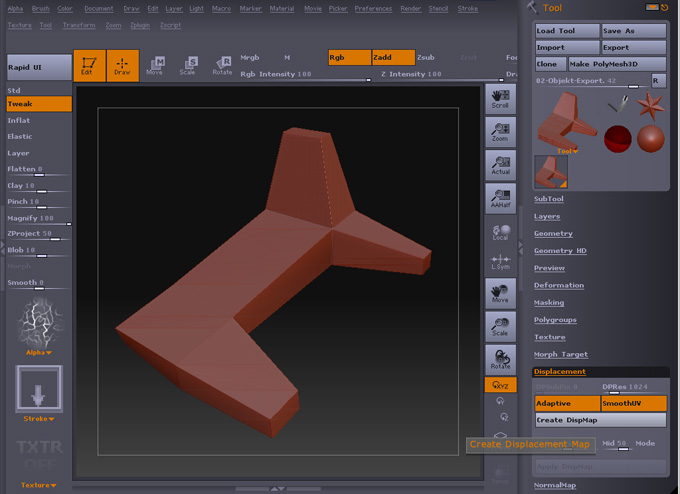The width and height of the screenshot is (680, 494).
Task: Click the Create DispMap button
Action: [600, 420]
